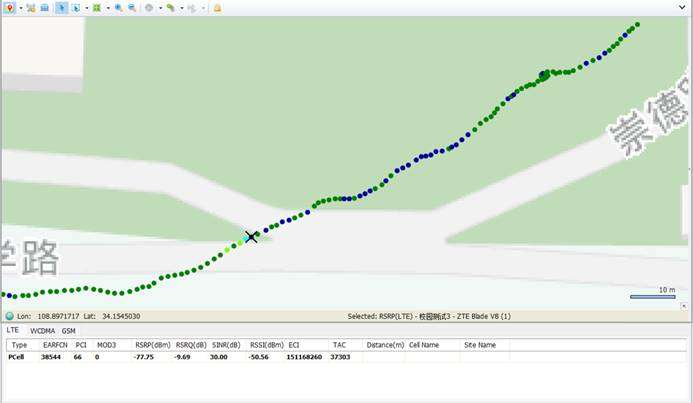Select the pointer arrow tool

62,8
